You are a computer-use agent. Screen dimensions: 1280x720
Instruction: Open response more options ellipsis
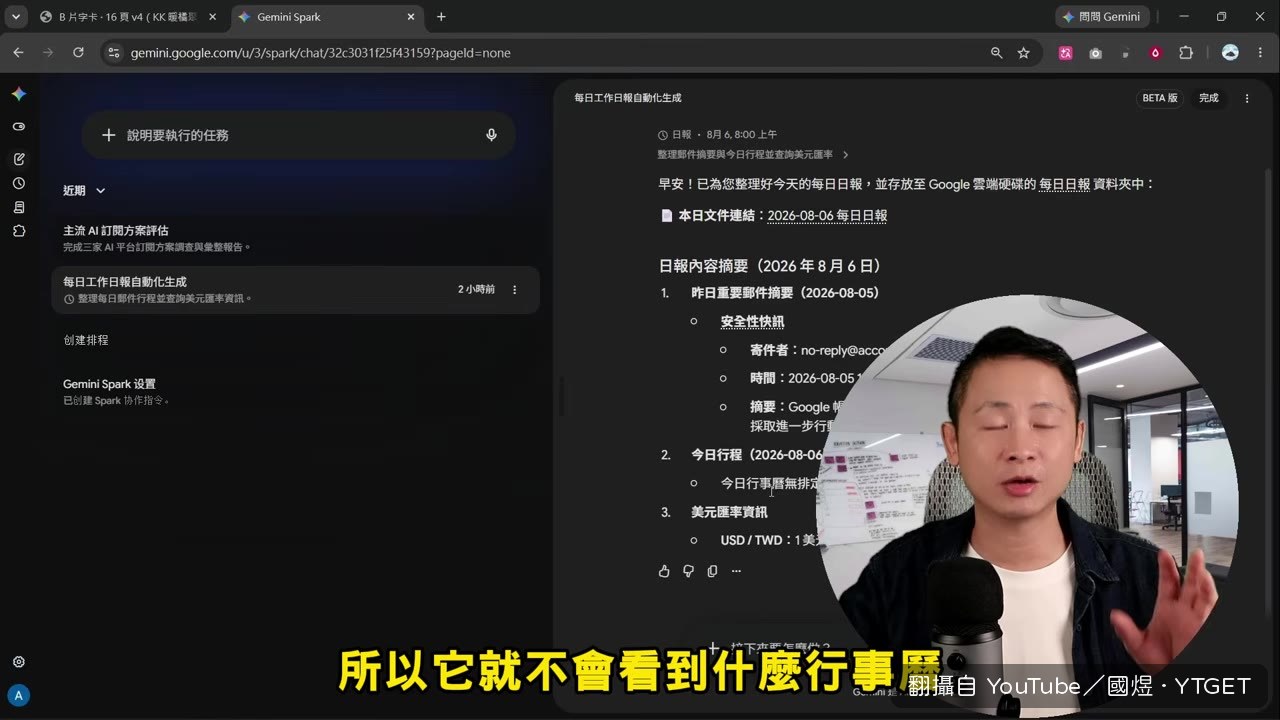(736, 571)
